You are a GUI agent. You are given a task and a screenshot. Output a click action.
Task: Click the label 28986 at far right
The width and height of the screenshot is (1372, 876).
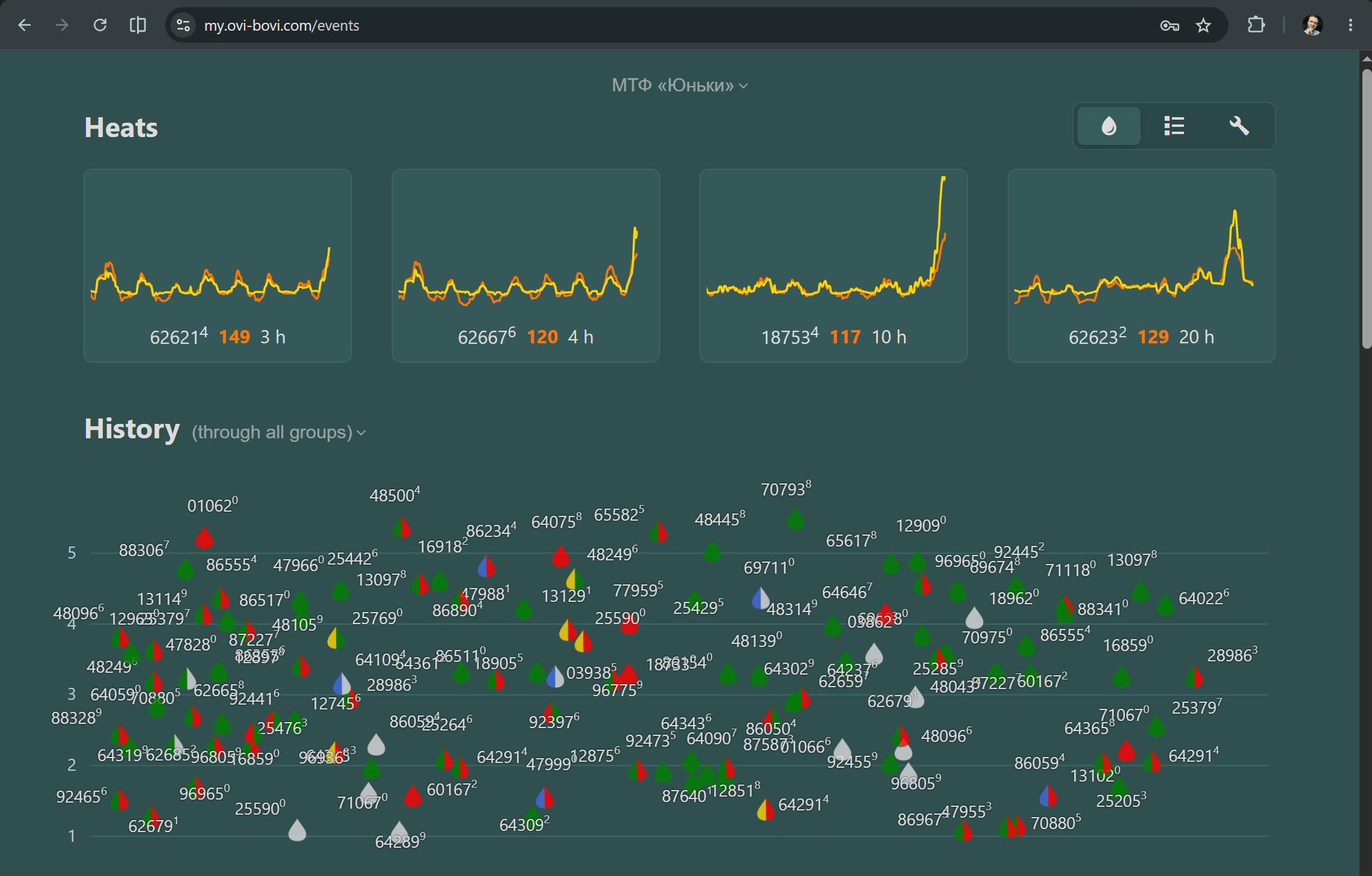click(x=1233, y=655)
